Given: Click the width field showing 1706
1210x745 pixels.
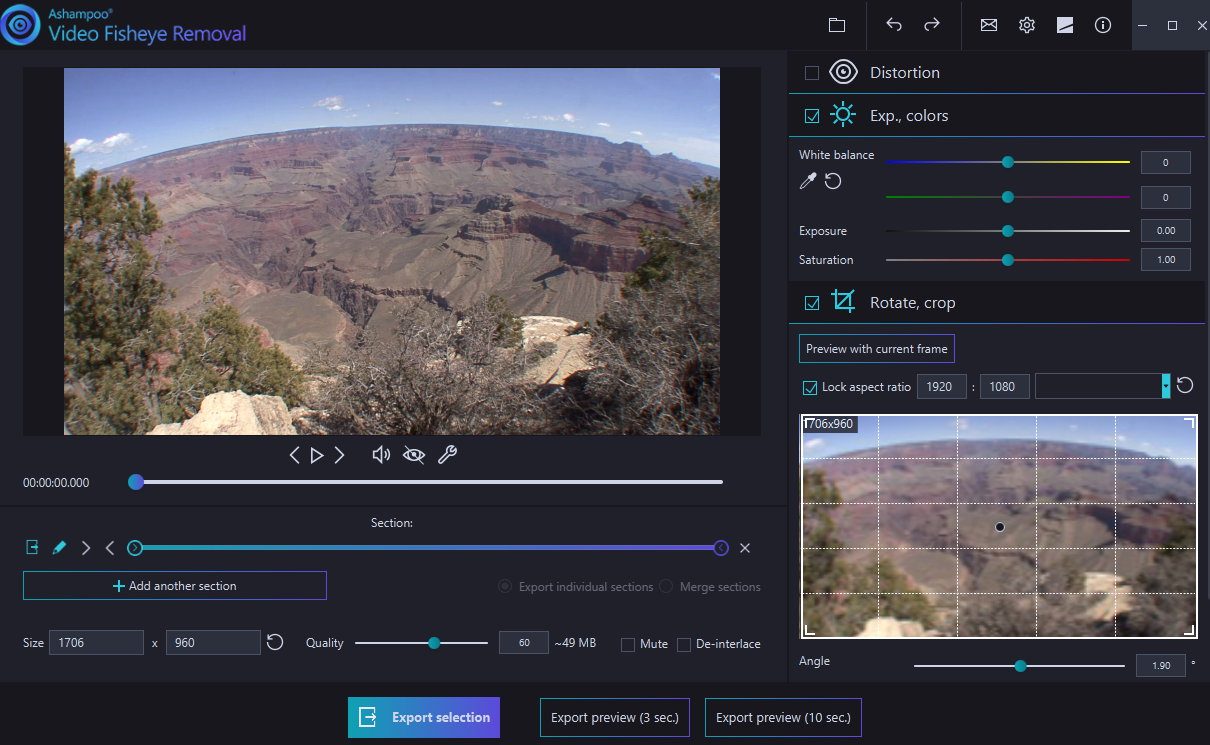Looking at the screenshot, I should click(x=98, y=643).
